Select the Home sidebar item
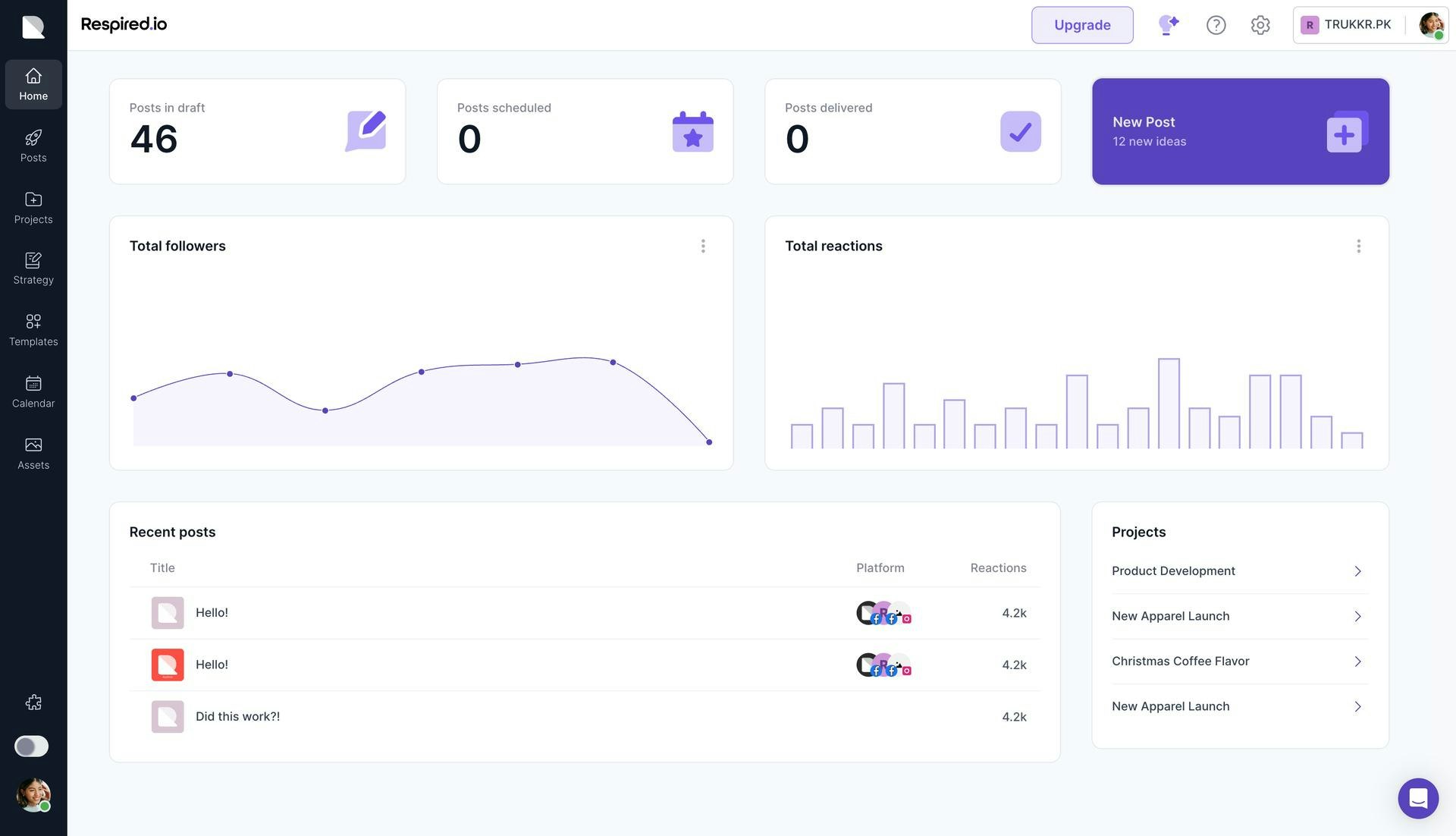Viewport: 1456px width, 836px height. 33,84
